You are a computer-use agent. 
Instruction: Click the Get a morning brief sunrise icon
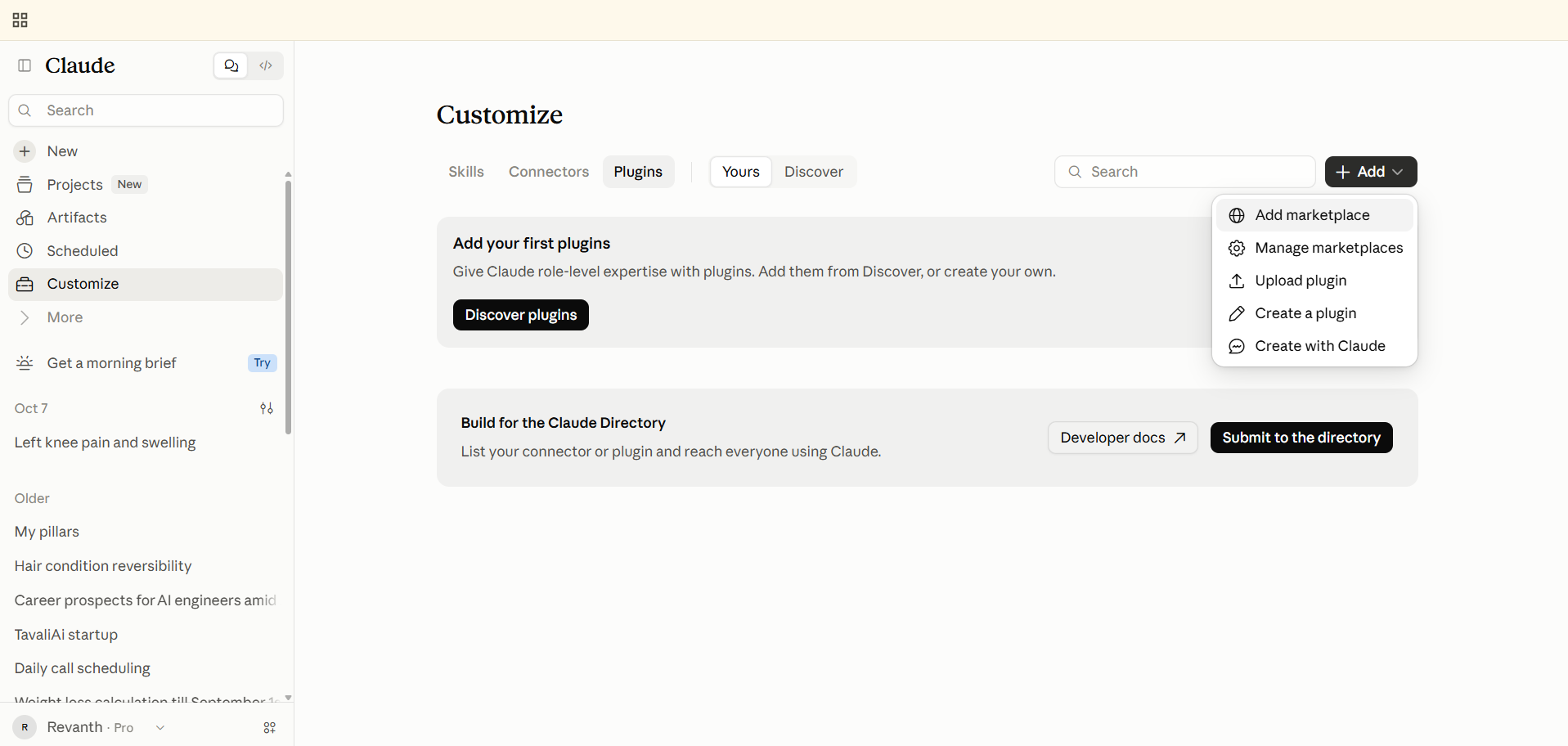pos(25,363)
